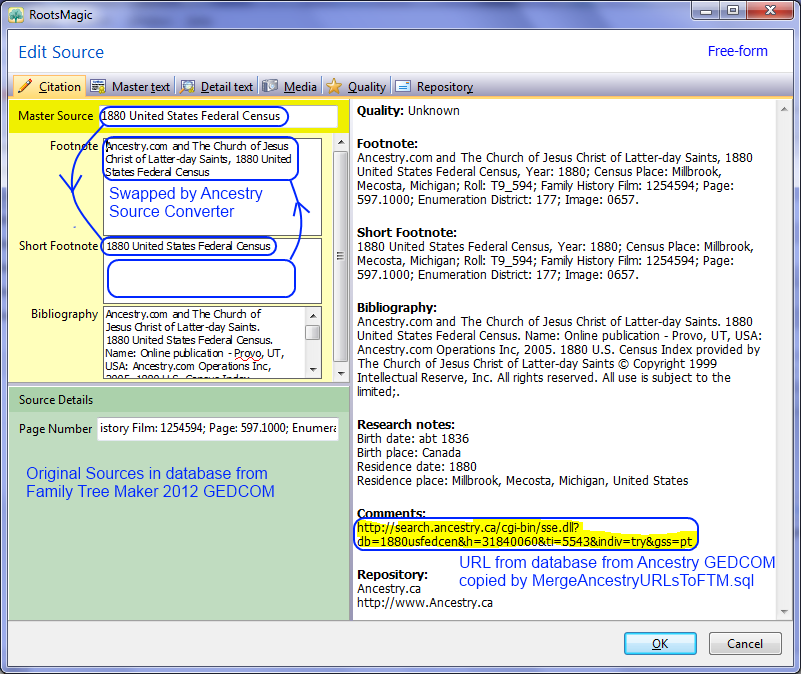Click the Ancestry.ca repository name
801x674 pixels.
coord(389,589)
